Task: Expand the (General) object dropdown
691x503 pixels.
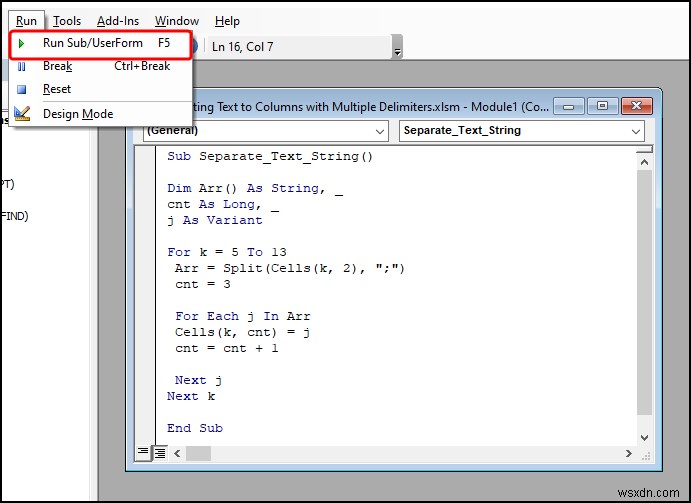Action: coord(379,131)
